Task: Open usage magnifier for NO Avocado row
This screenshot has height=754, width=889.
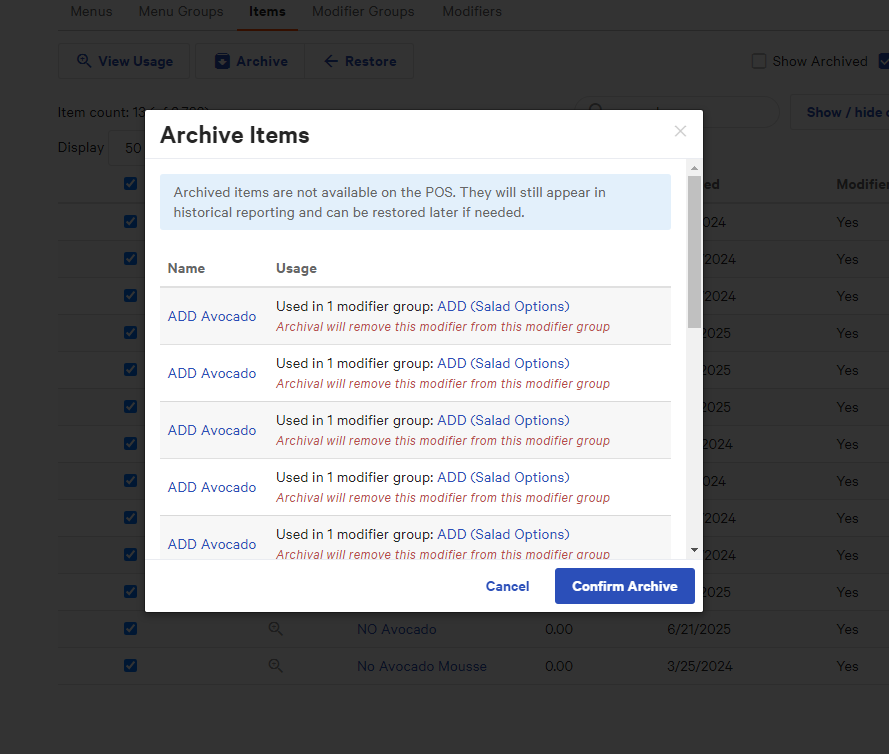Action: click(275, 629)
